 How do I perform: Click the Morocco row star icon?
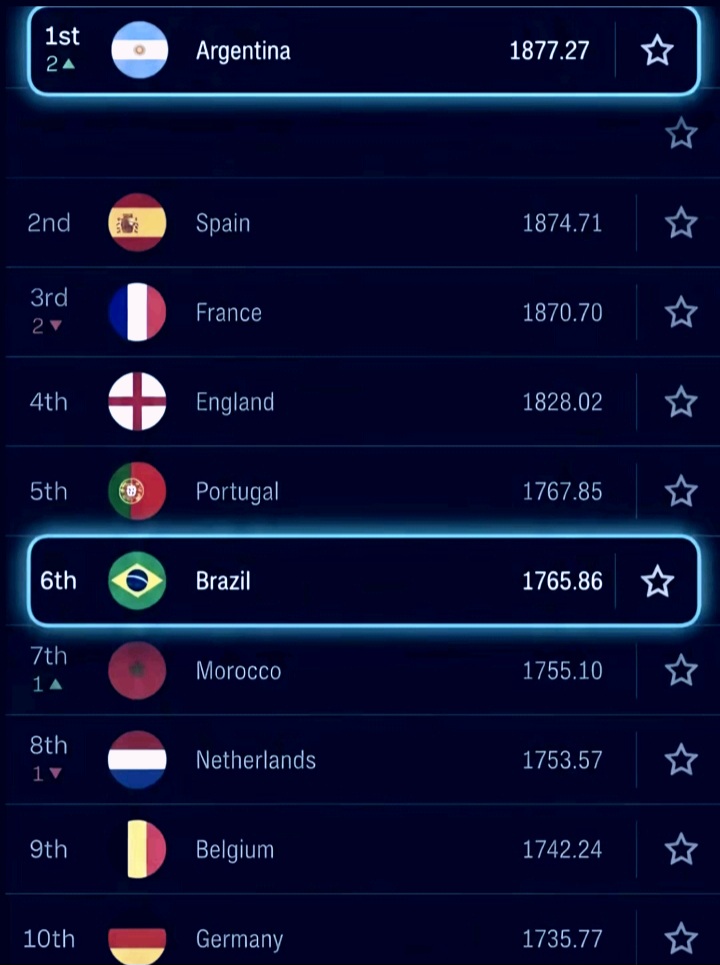pyautogui.click(x=681, y=670)
